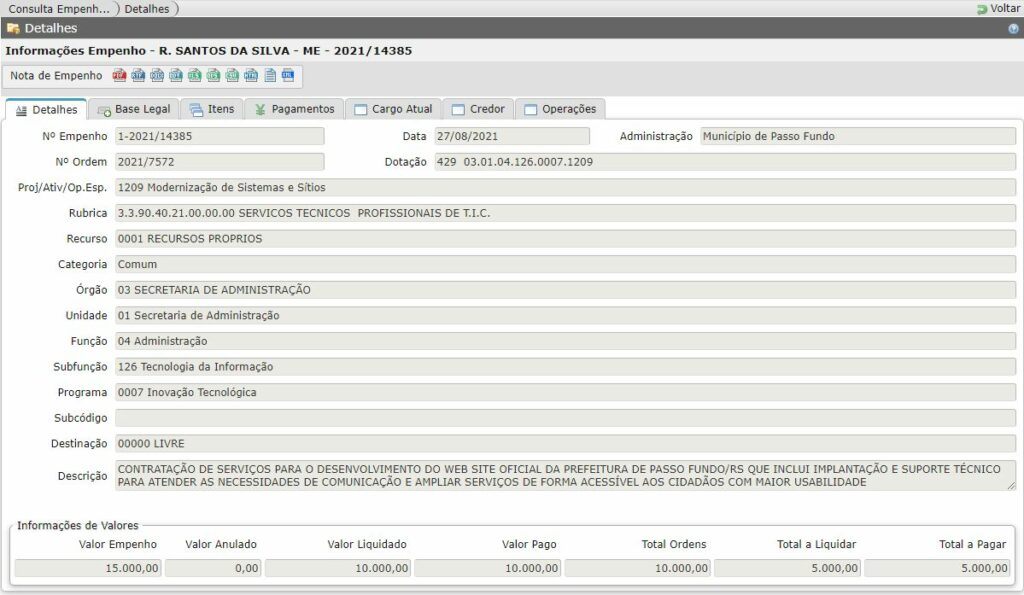Export Nota de Empenho as CSV
Image resolution: width=1024 pixels, height=595 pixels.
pos(232,75)
